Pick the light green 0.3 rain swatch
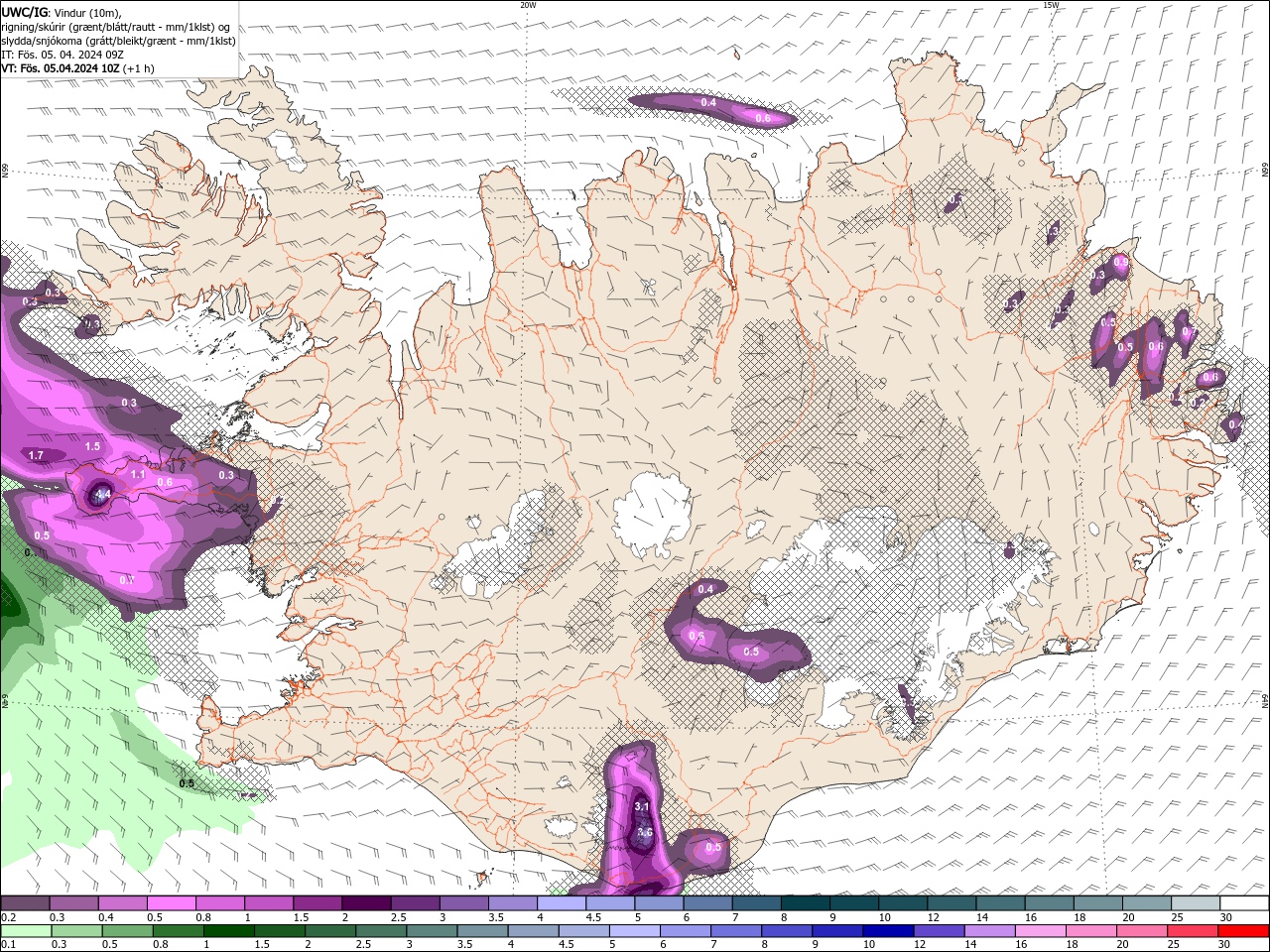Screen dimensions: 1270x952 [x=75, y=931]
